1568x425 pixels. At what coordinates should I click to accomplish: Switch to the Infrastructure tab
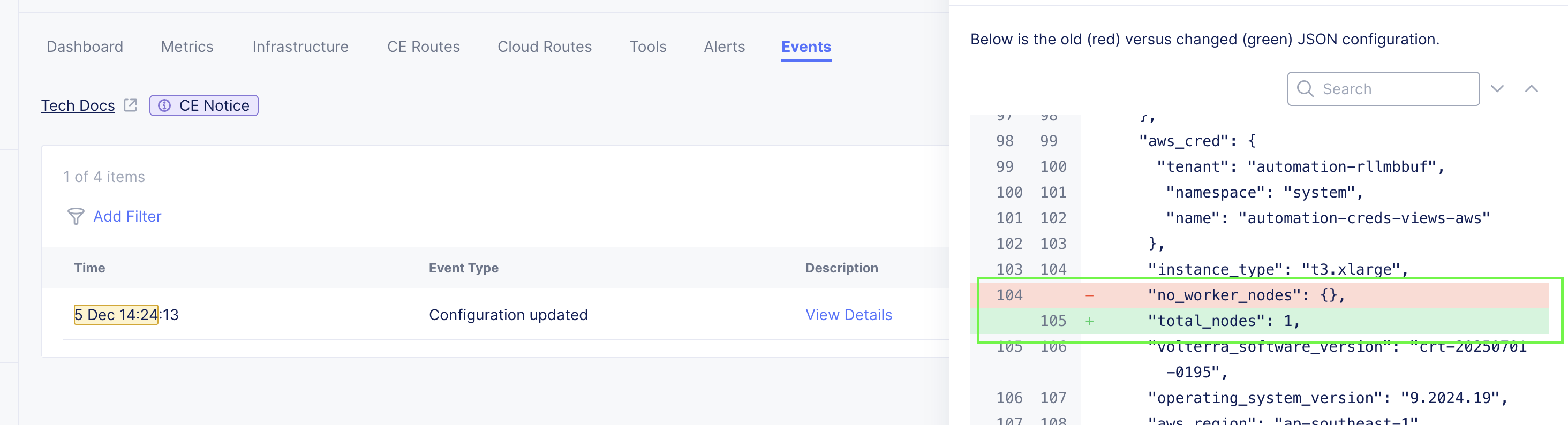point(300,46)
